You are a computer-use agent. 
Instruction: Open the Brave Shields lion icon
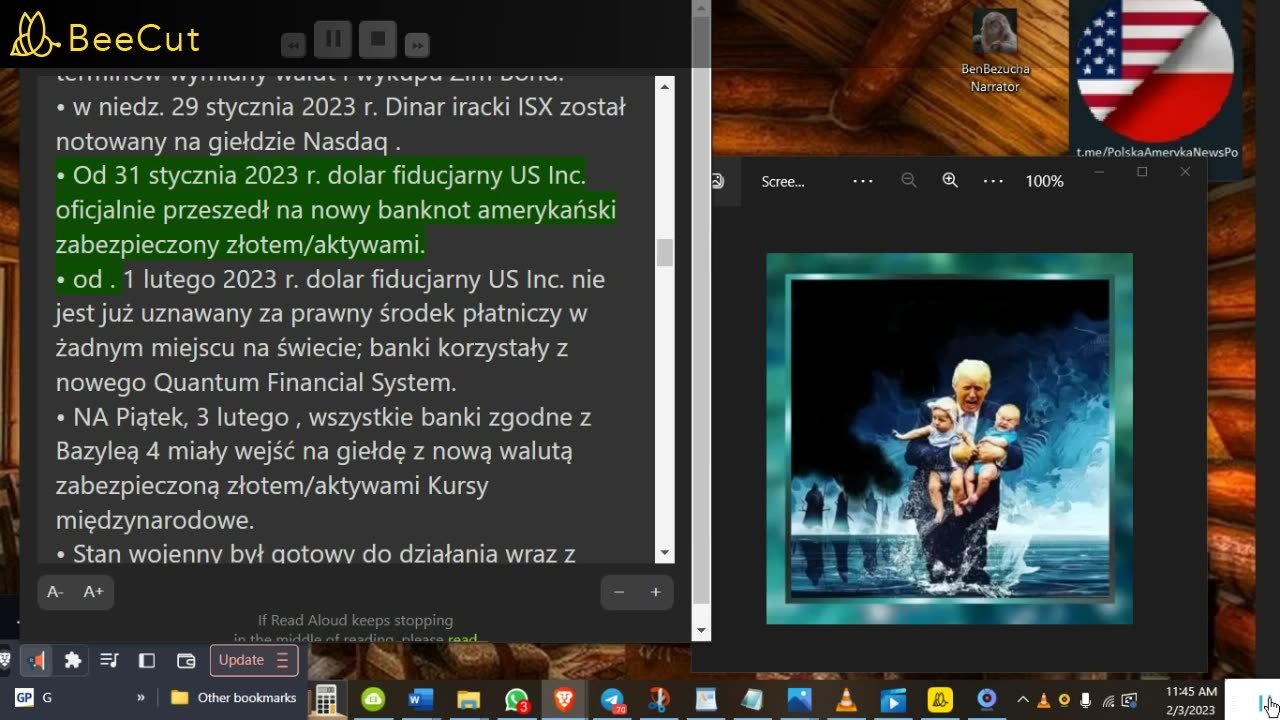point(5,660)
